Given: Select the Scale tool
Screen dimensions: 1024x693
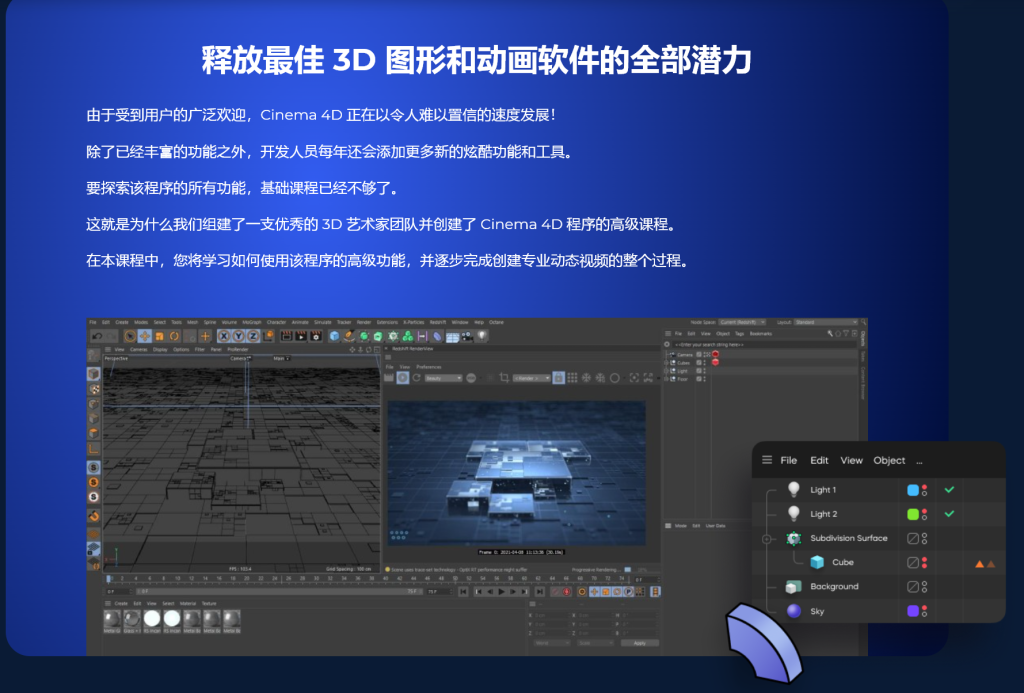Looking at the screenshot, I should point(159,336).
